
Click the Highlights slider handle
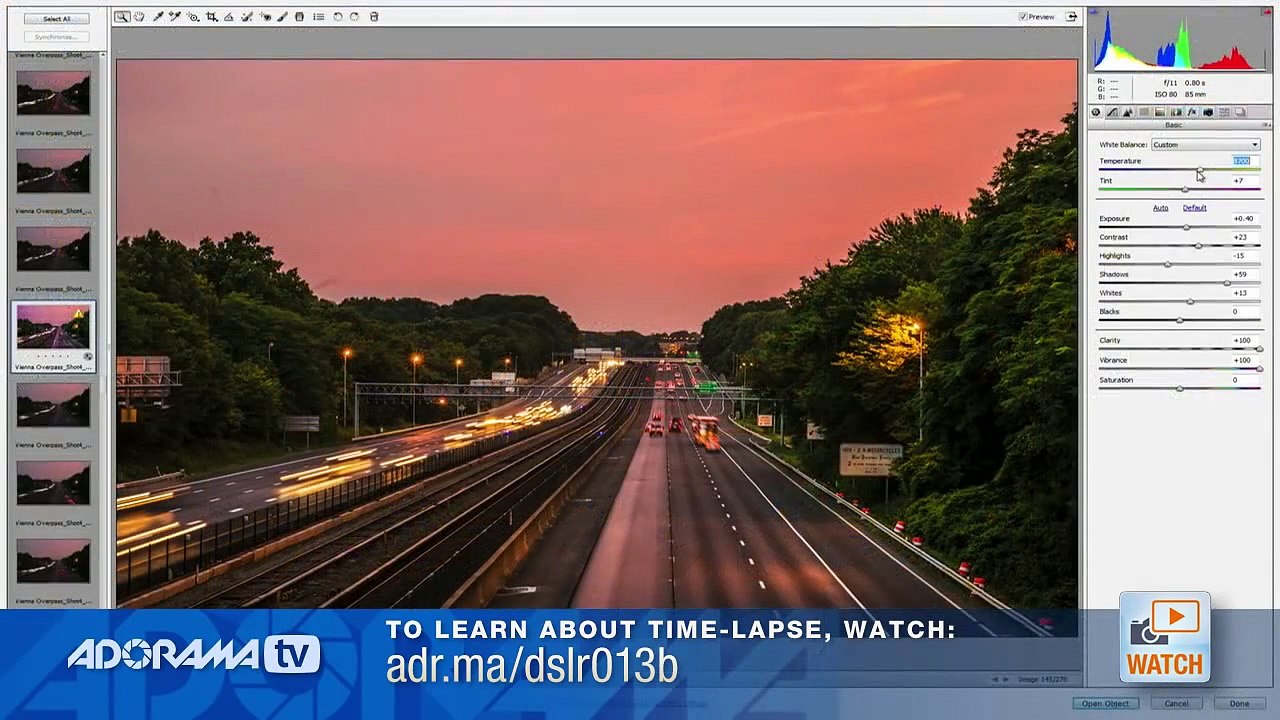[1167, 264]
